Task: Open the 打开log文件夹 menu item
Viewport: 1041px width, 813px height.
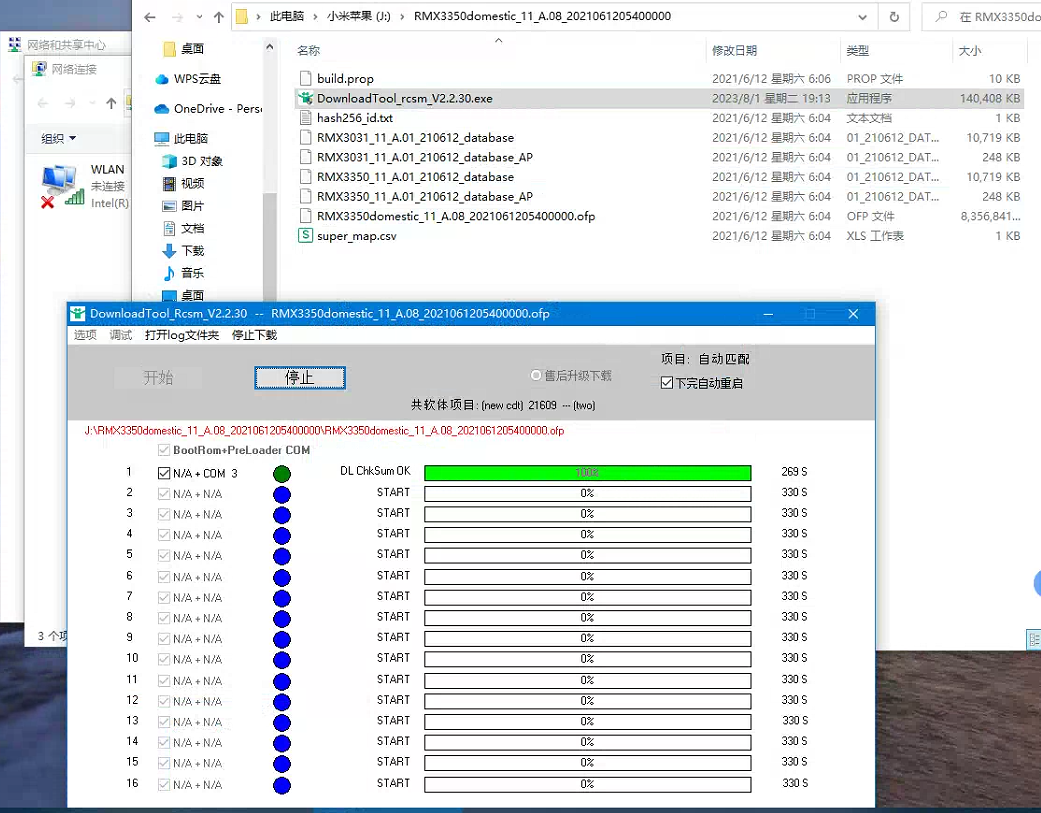Action: pos(182,335)
